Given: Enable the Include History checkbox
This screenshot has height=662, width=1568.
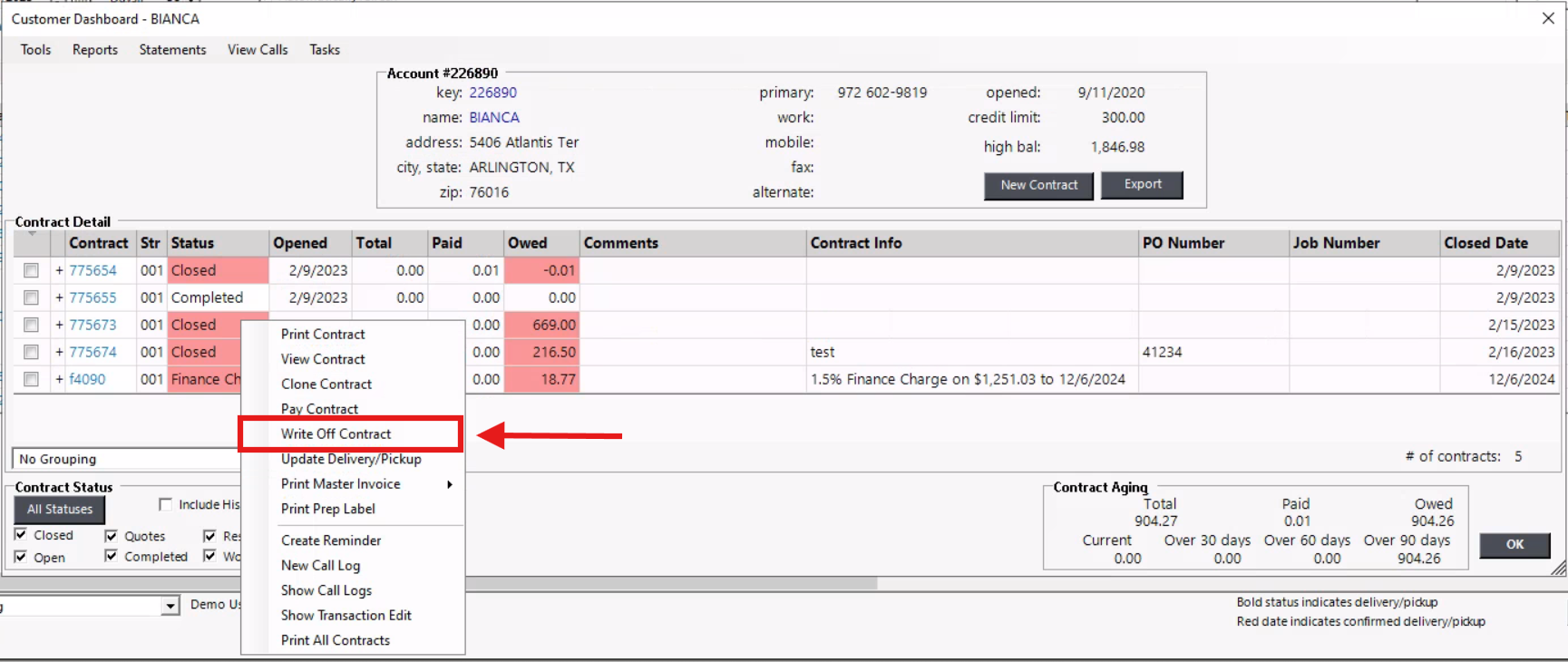Looking at the screenshot, I should click(165, 504).
